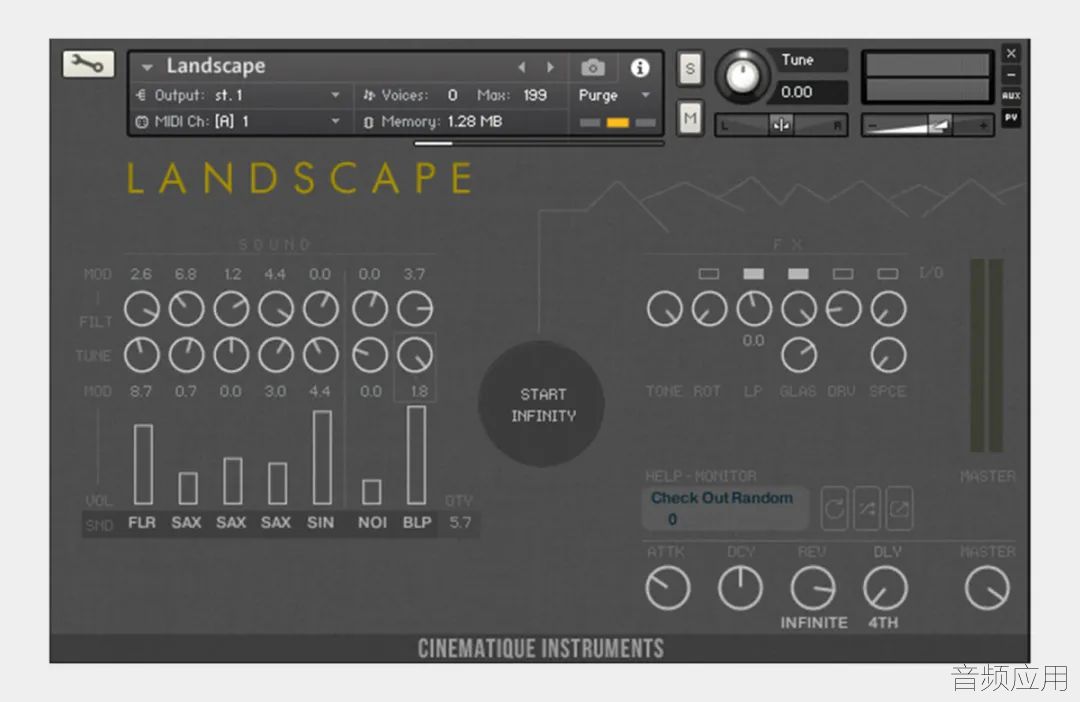Click the ATTK attack knob
Screen dimensions: 1080x702
pyautogui.click(x=667, y=588)
